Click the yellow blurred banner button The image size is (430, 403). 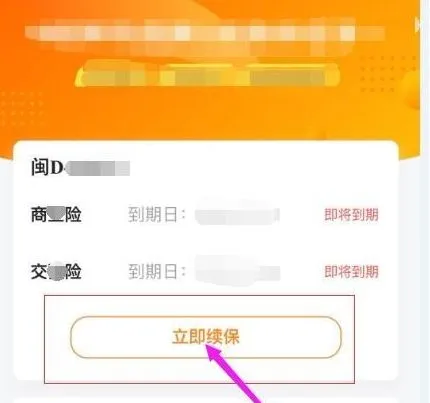point(207,76)
